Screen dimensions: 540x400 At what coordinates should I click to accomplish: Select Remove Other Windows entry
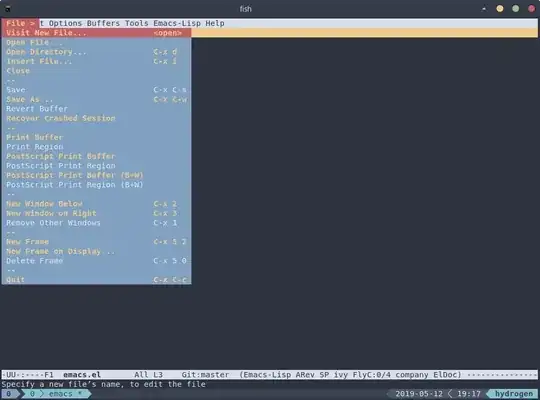click(x=96, y=223)
